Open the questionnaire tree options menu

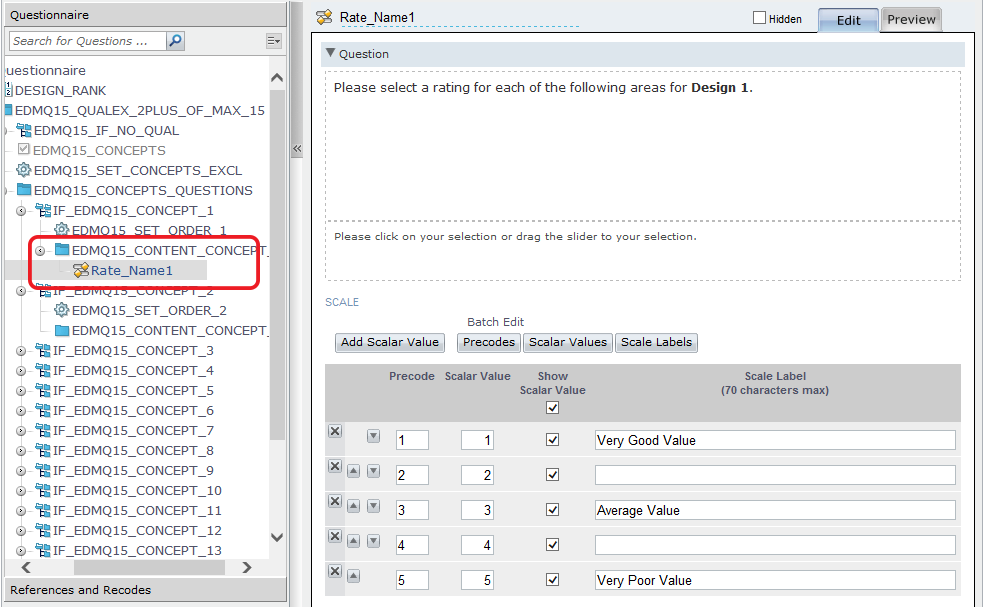(x=274, y=41)
